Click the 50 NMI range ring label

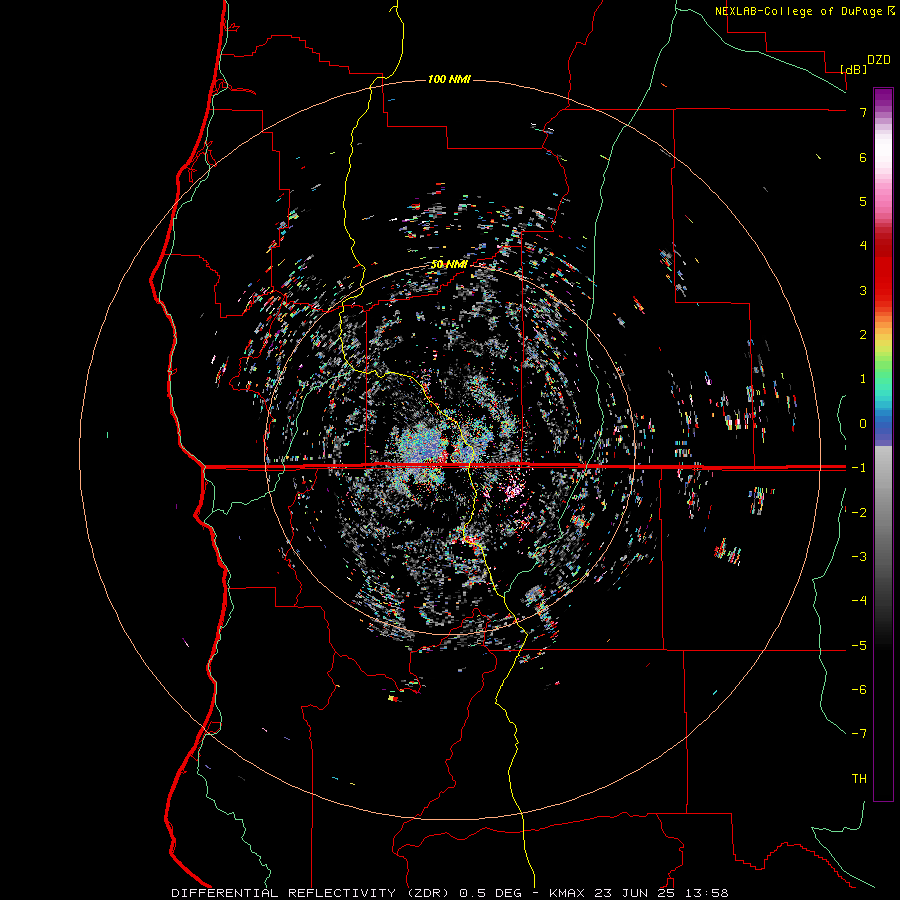[449, 264]
